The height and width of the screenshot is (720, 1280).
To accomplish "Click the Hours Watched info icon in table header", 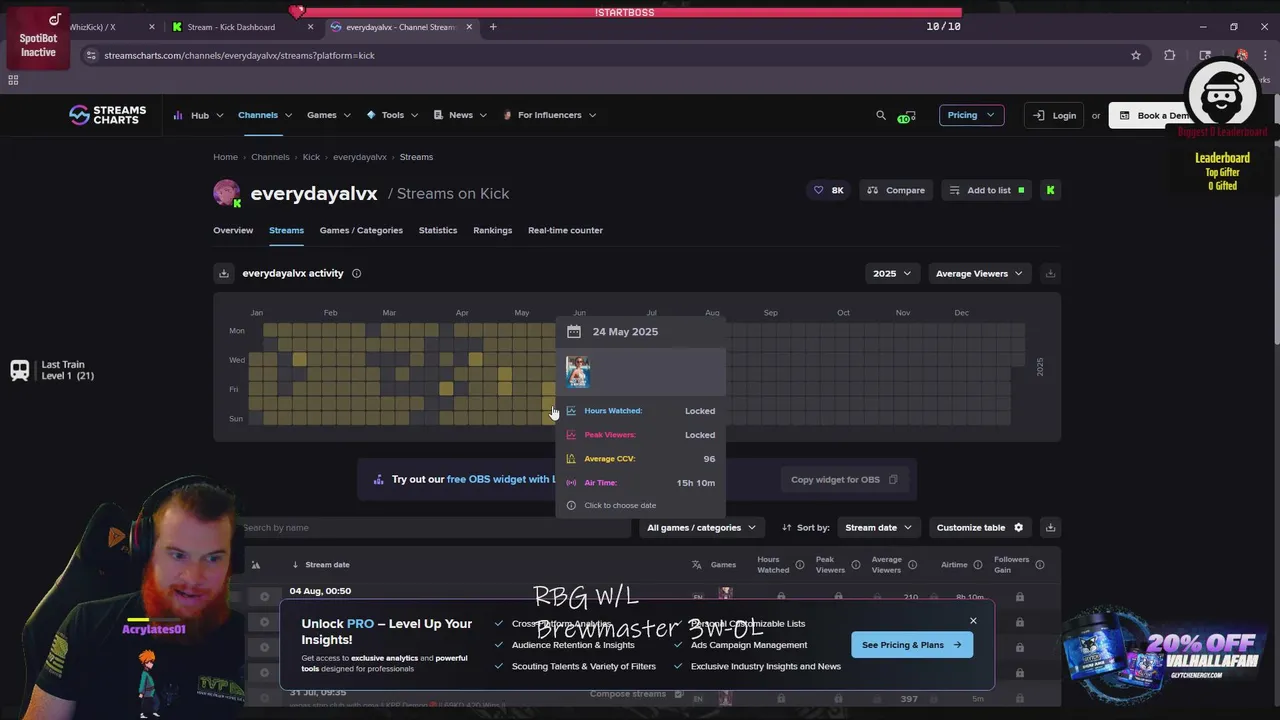I will point(799,565).
